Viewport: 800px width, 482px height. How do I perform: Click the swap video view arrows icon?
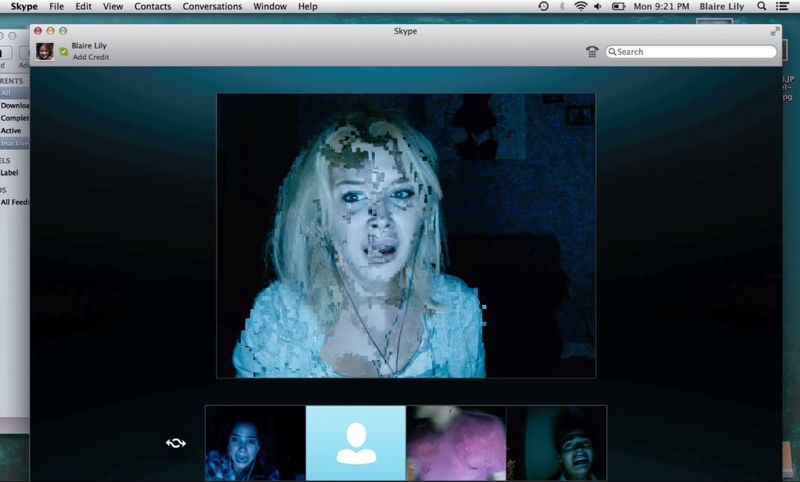point(176,443)
